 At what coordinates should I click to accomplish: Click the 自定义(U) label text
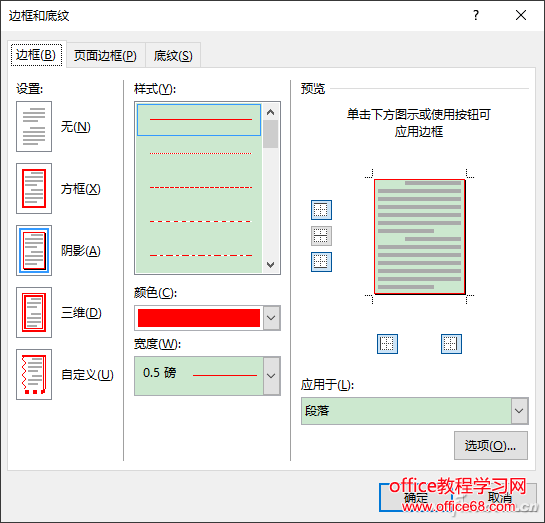87,375
